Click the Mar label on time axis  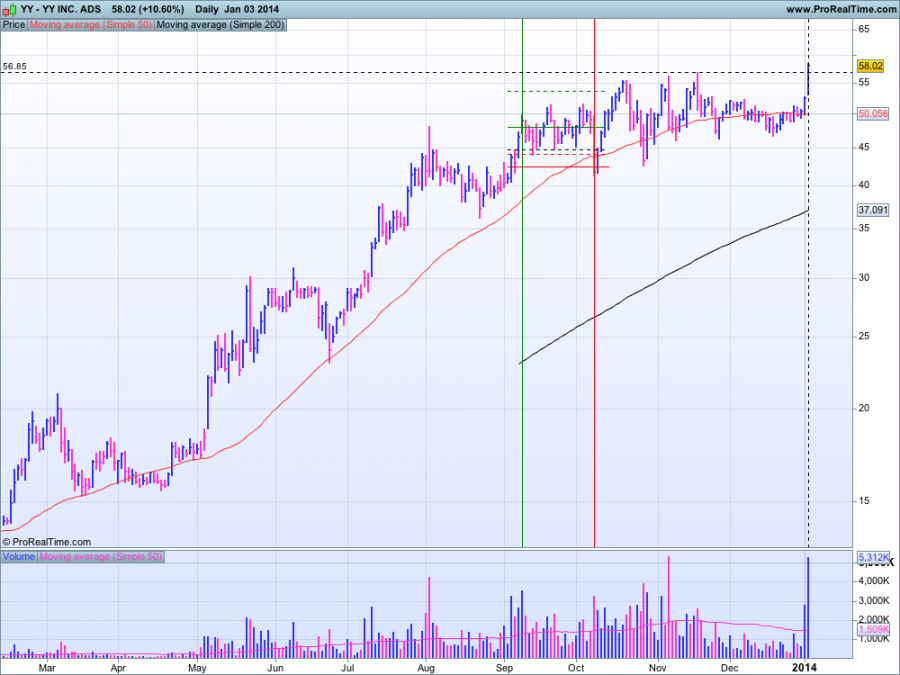pos(47,668)
